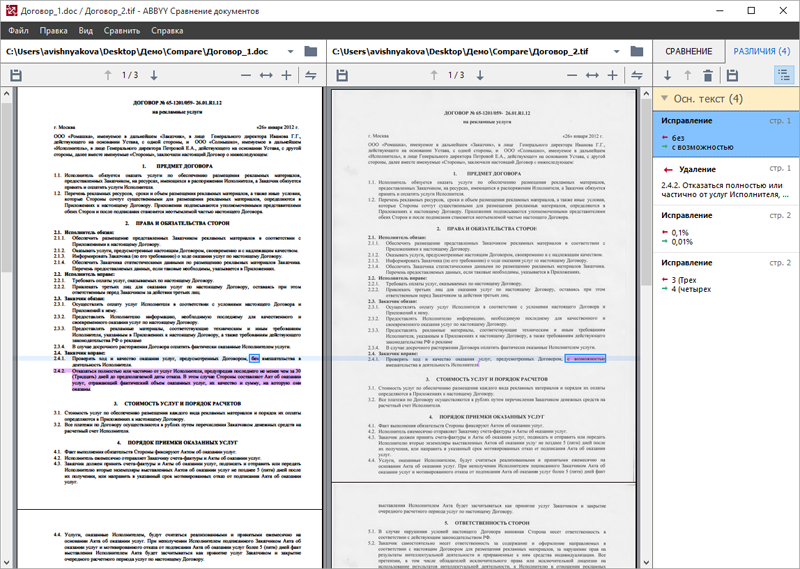
Task: Zoom in on the right document
Action: [612, 76]
